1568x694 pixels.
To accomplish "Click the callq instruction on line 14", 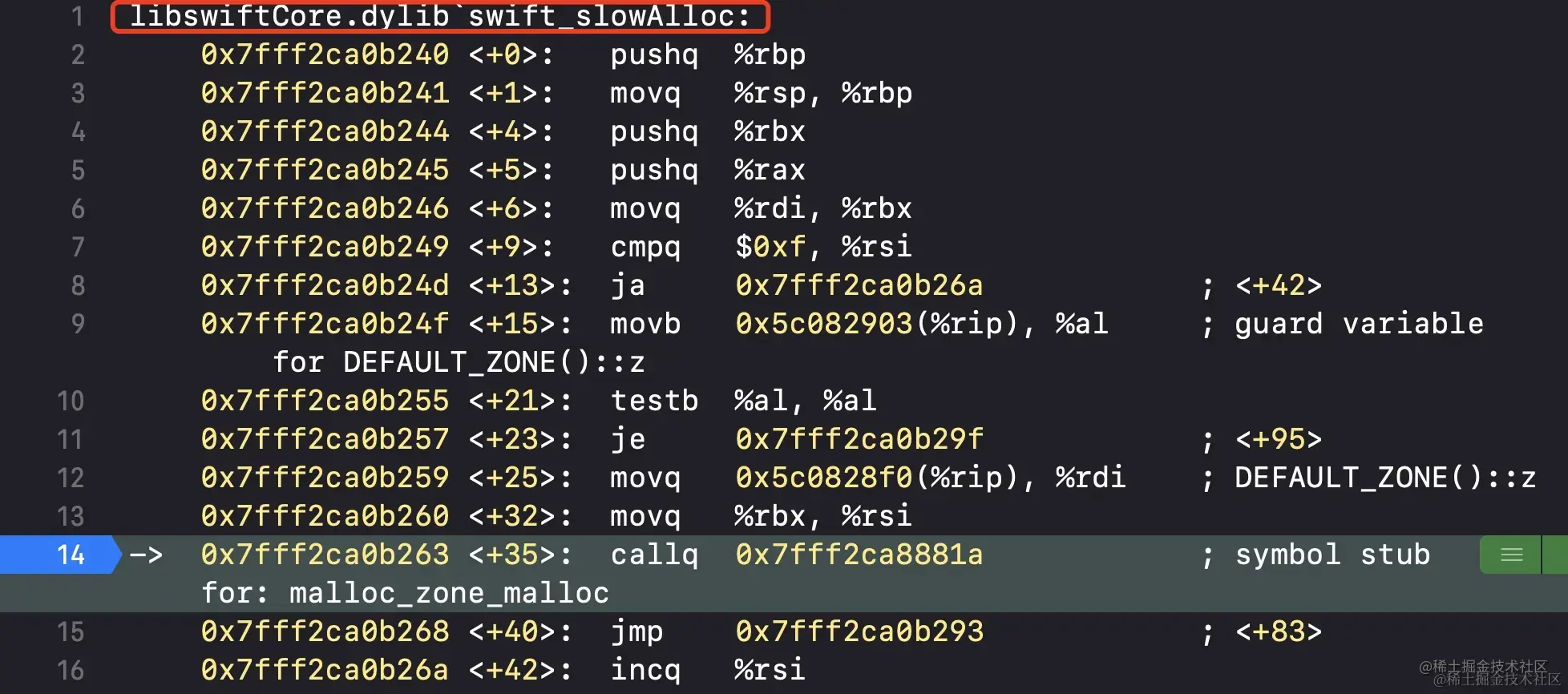I will tap(654, 555).
